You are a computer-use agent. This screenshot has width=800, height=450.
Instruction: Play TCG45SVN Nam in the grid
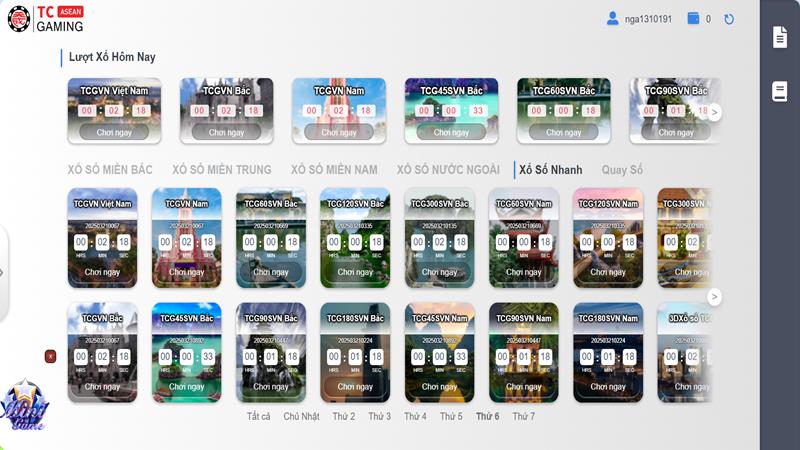(x=439, y=387)
